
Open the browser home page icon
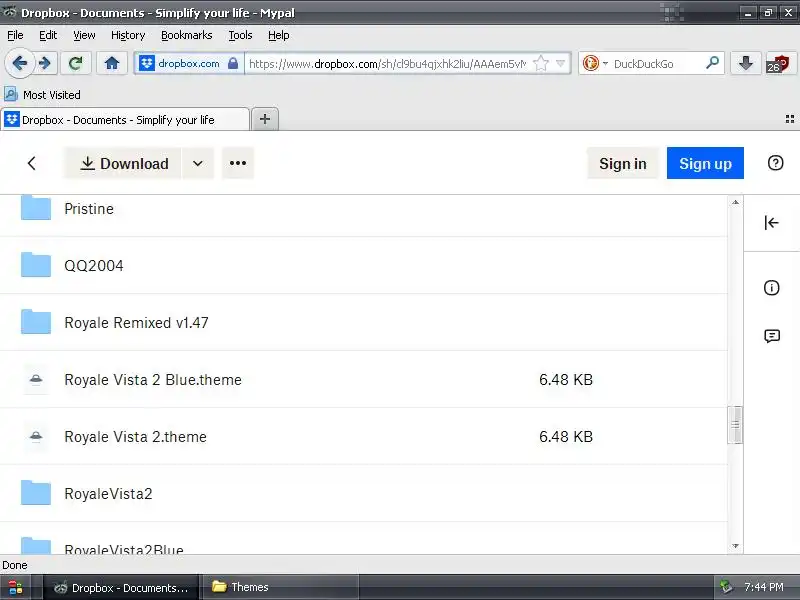(112, 64)
